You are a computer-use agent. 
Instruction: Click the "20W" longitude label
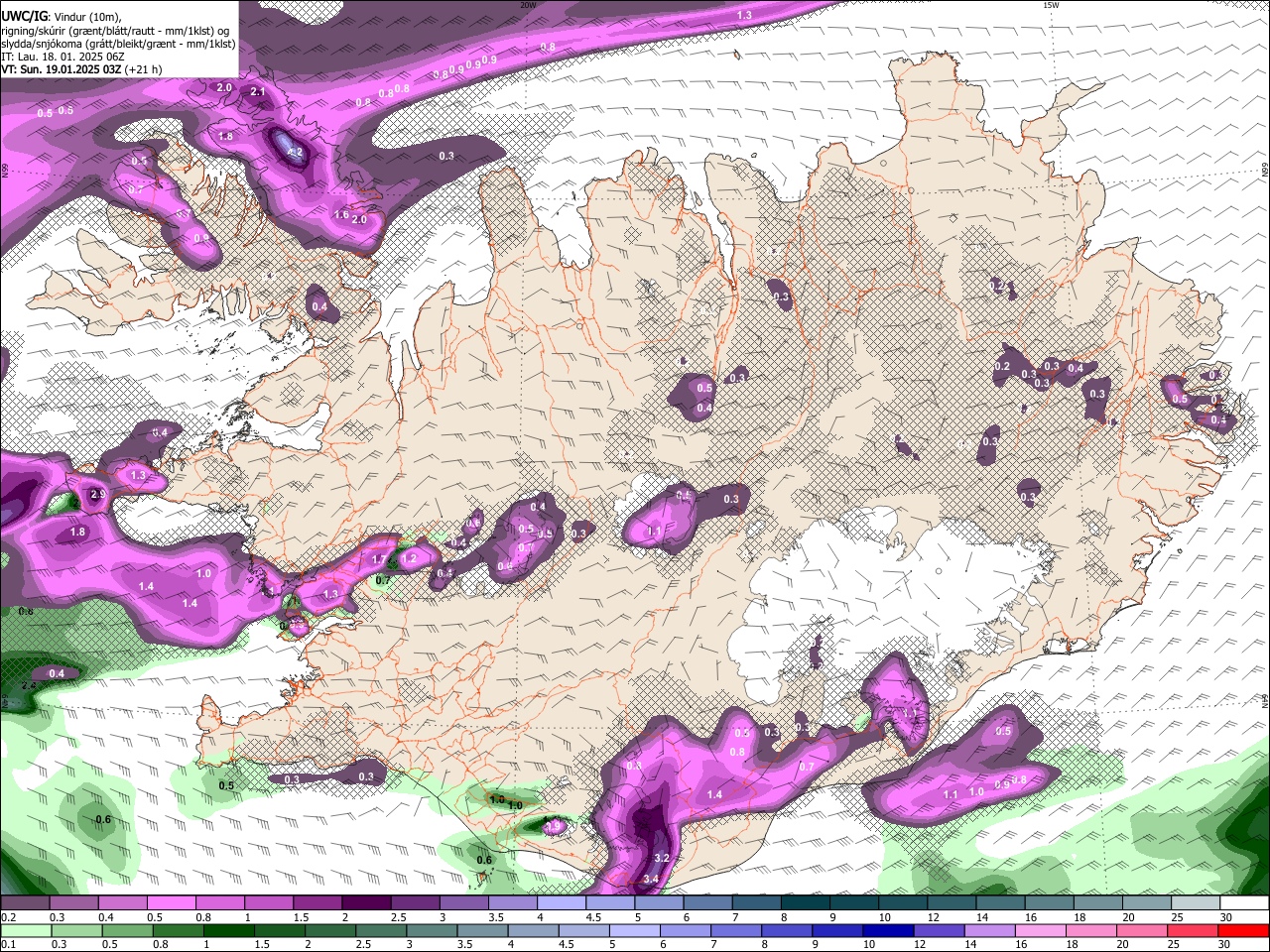pyautogui.click(x=528, y=5)
